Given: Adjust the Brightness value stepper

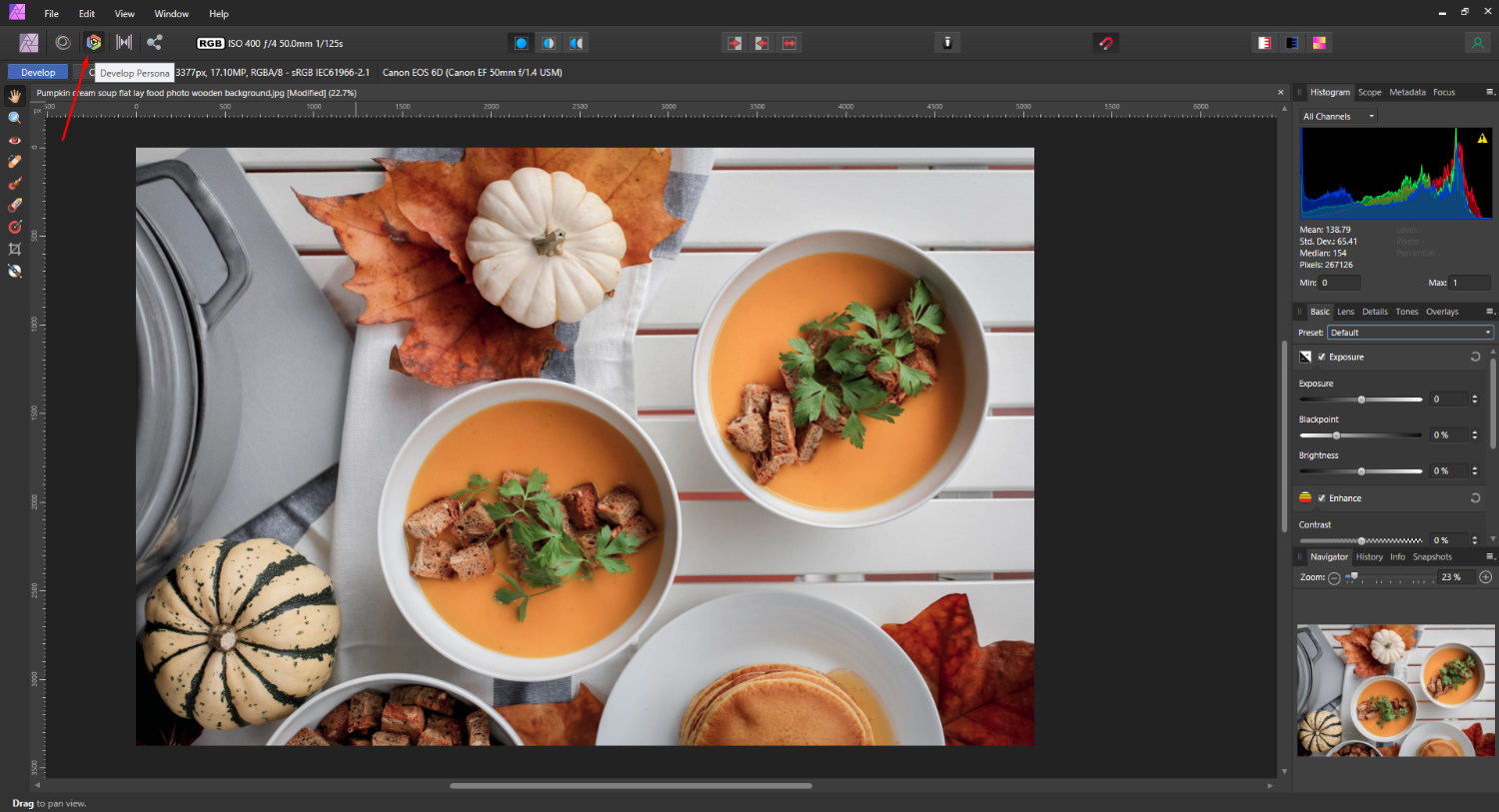Looking at the screenshot, I should click(1475, 471).
